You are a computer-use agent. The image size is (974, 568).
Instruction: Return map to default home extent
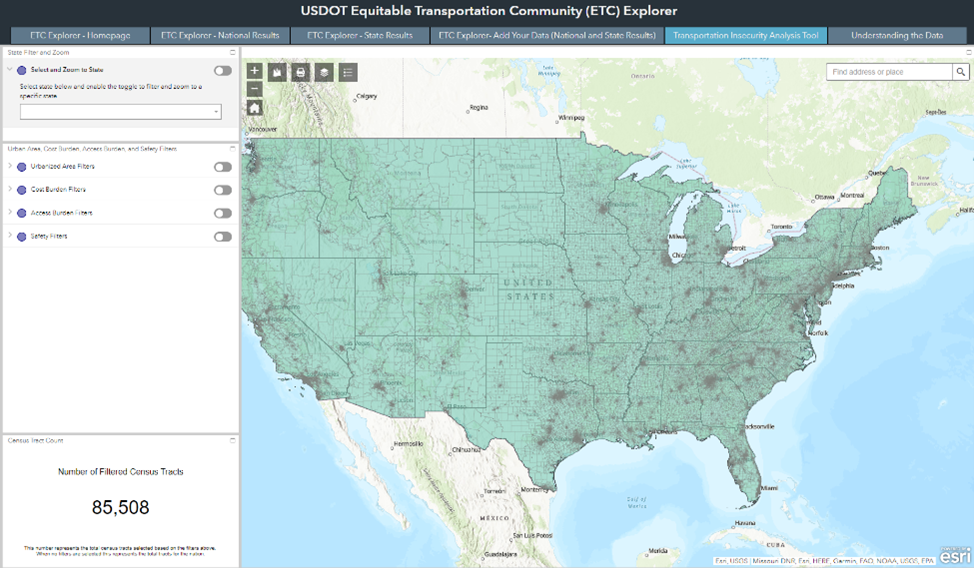pos(254,108)
